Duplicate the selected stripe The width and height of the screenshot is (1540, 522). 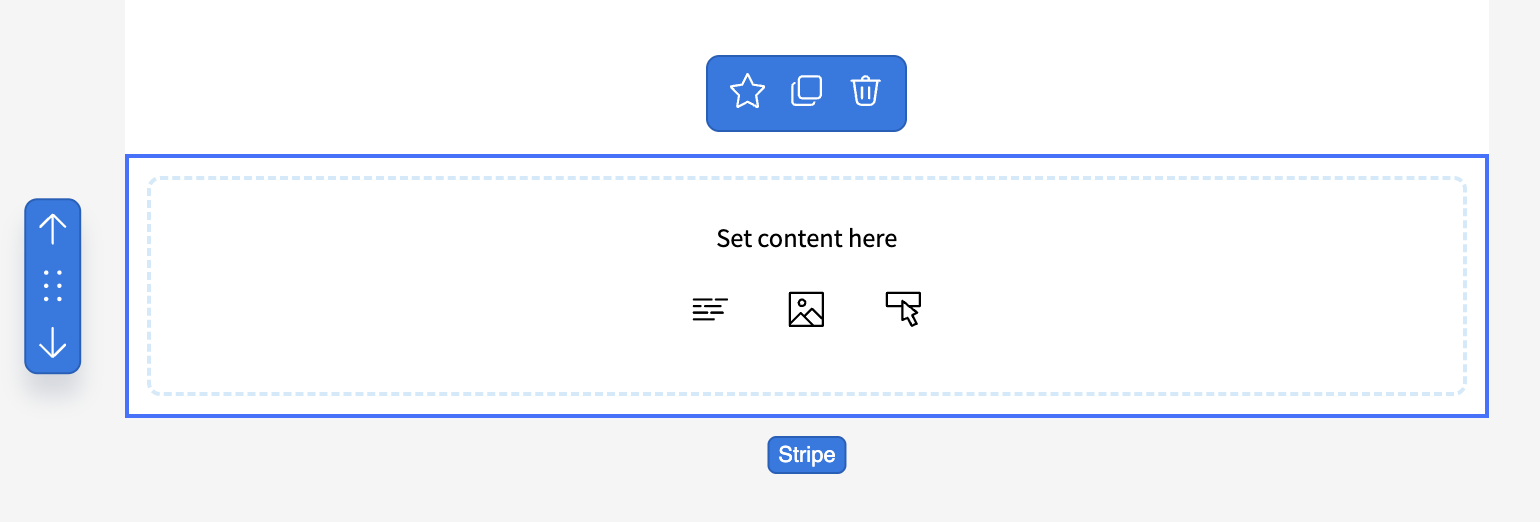806,91
